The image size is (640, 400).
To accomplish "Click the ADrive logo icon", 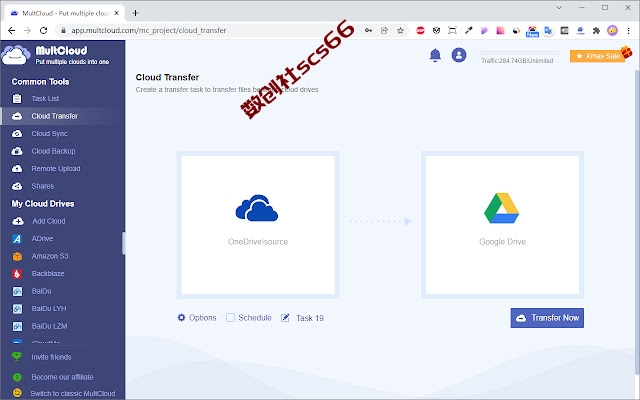I will 17,239.
